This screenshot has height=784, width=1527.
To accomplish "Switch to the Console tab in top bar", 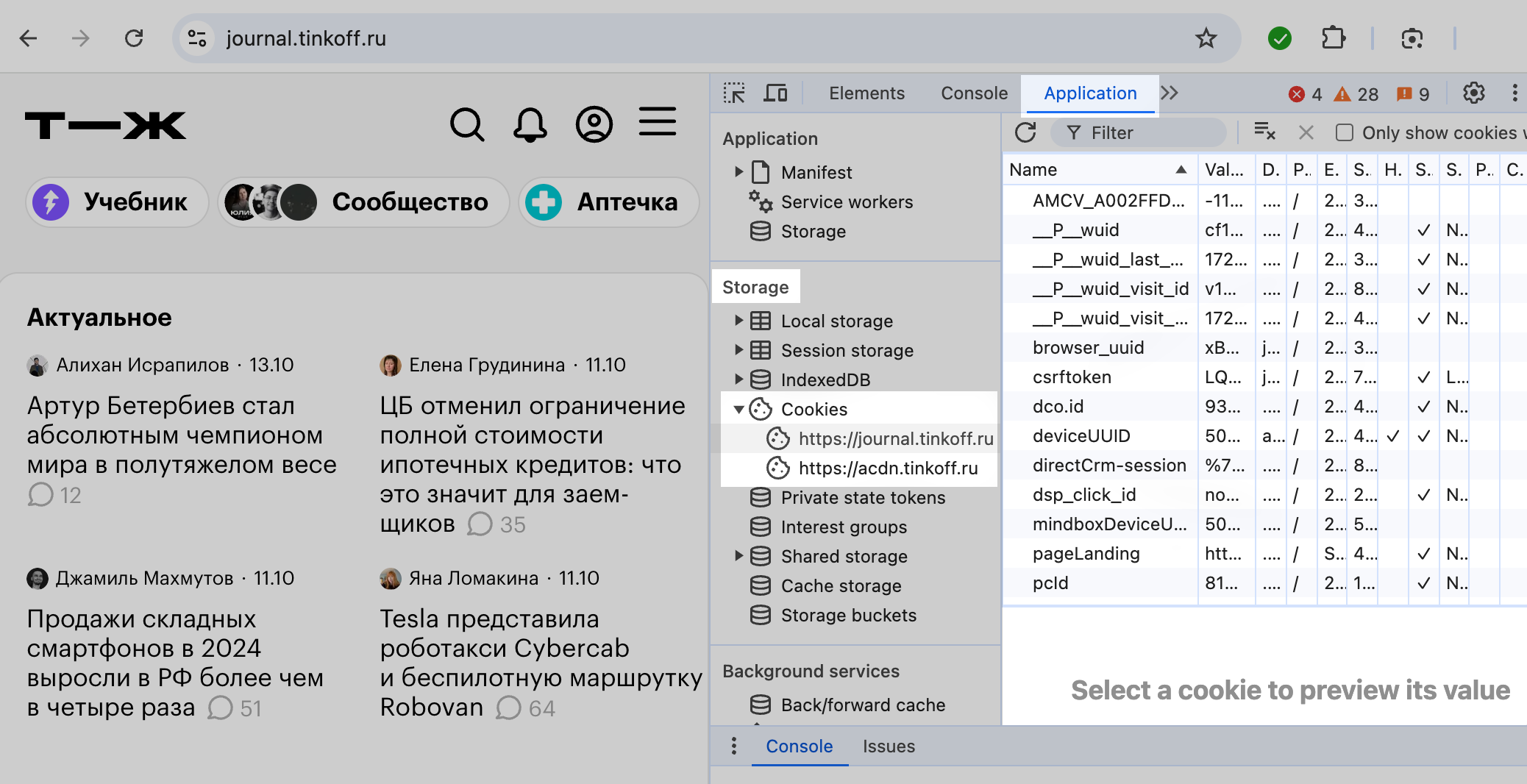I will pyautogui.click(x=974, y=93).
